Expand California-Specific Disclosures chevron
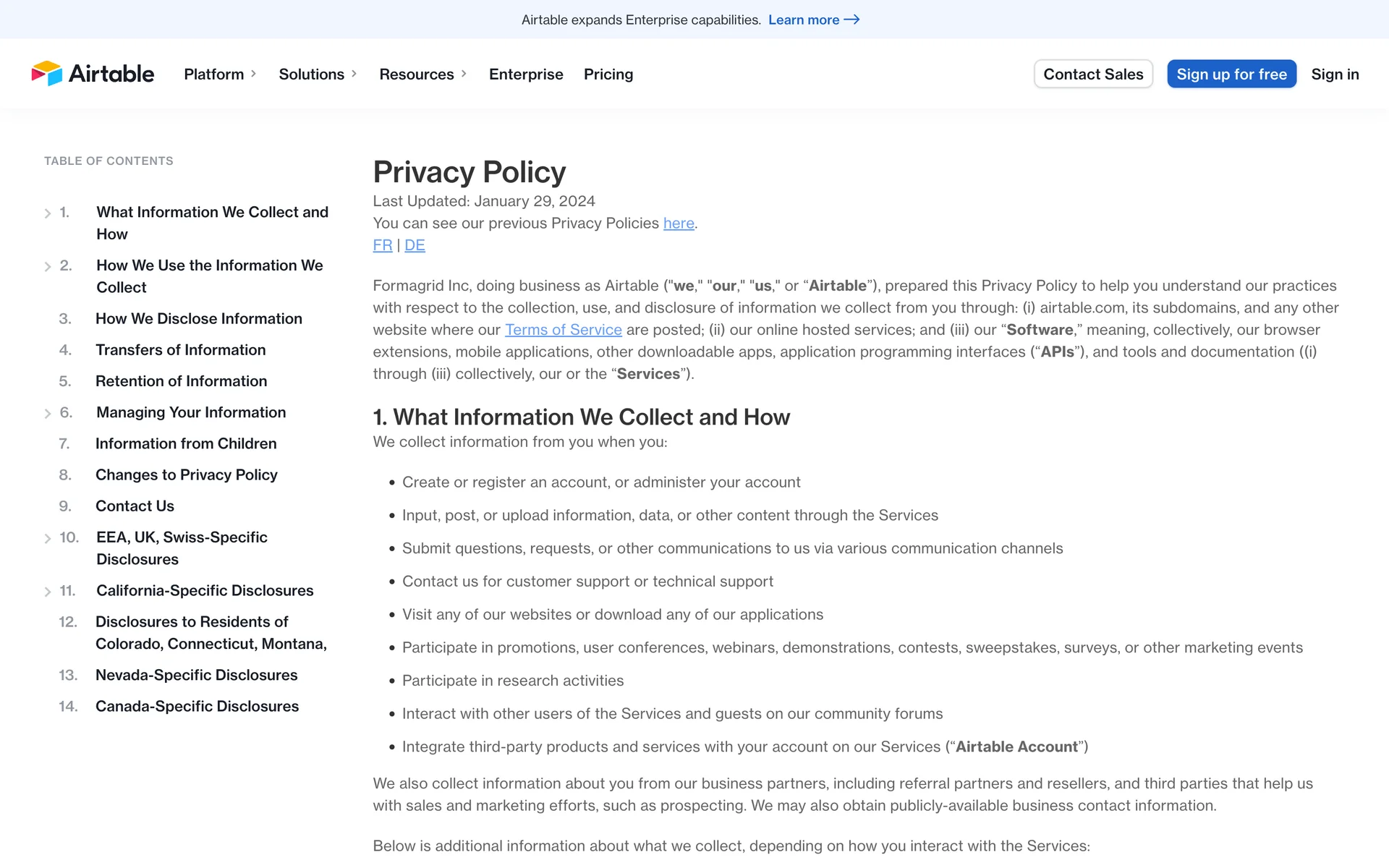 point(48,592)
